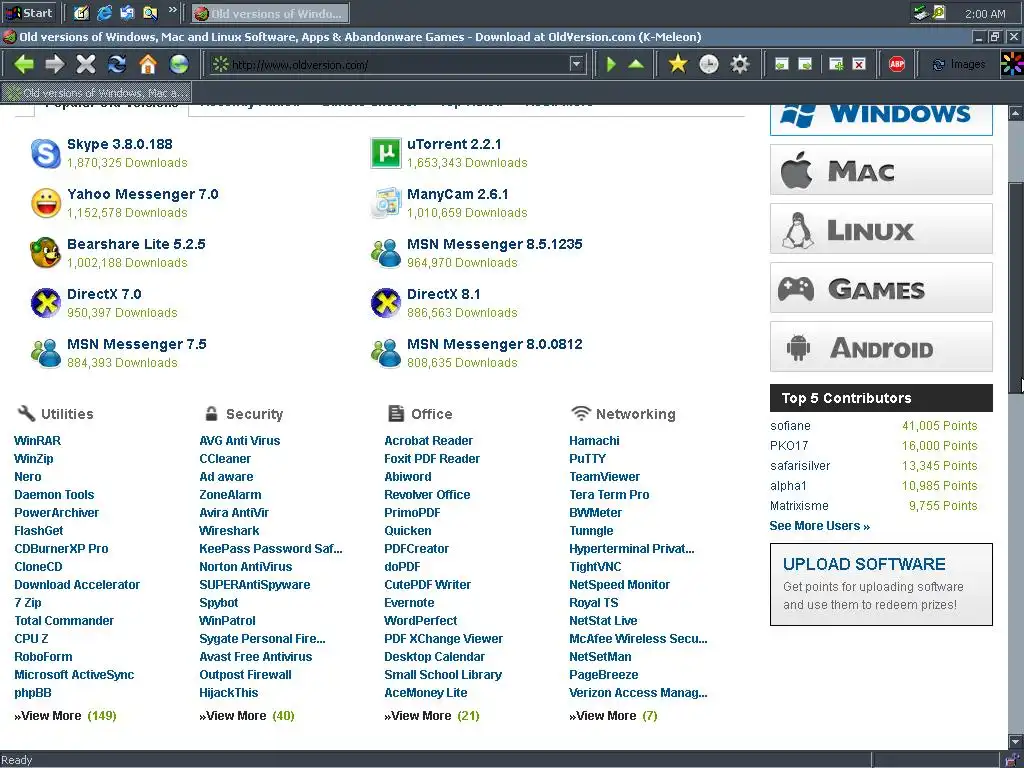Open the Games category banner
Viewport: 1024px width, 768px height.
[881, 287]
